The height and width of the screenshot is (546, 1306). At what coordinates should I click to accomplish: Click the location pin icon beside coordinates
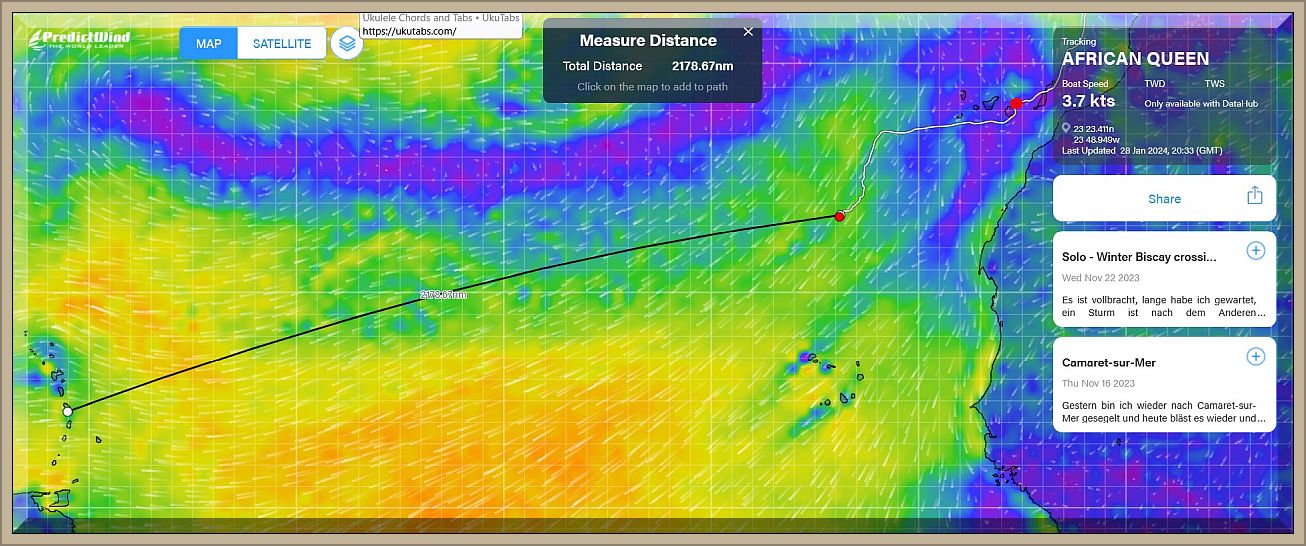pyautogui.click(x=1067, y=128)
